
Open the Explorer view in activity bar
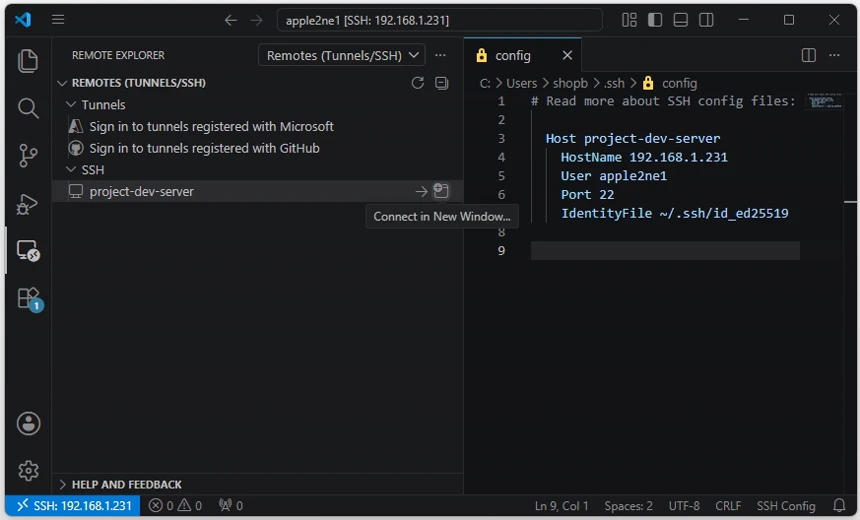(x=28, y=60)
